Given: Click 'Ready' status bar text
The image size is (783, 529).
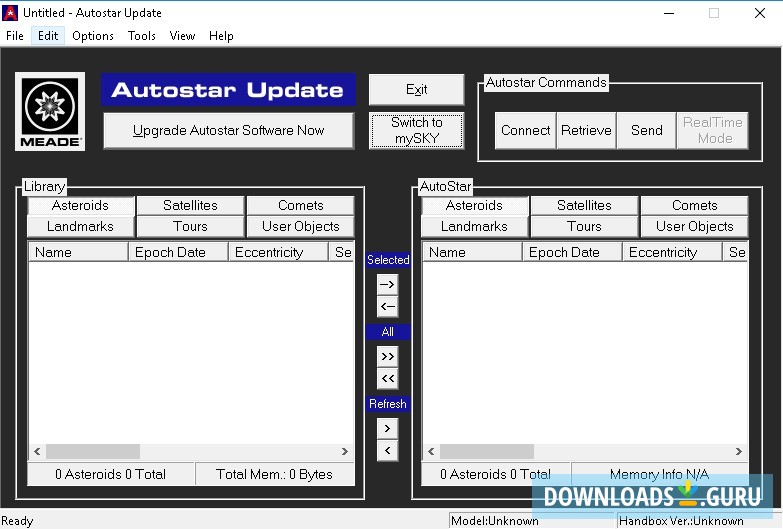Looking at the screenshot, I should click(x=17, y=521).
